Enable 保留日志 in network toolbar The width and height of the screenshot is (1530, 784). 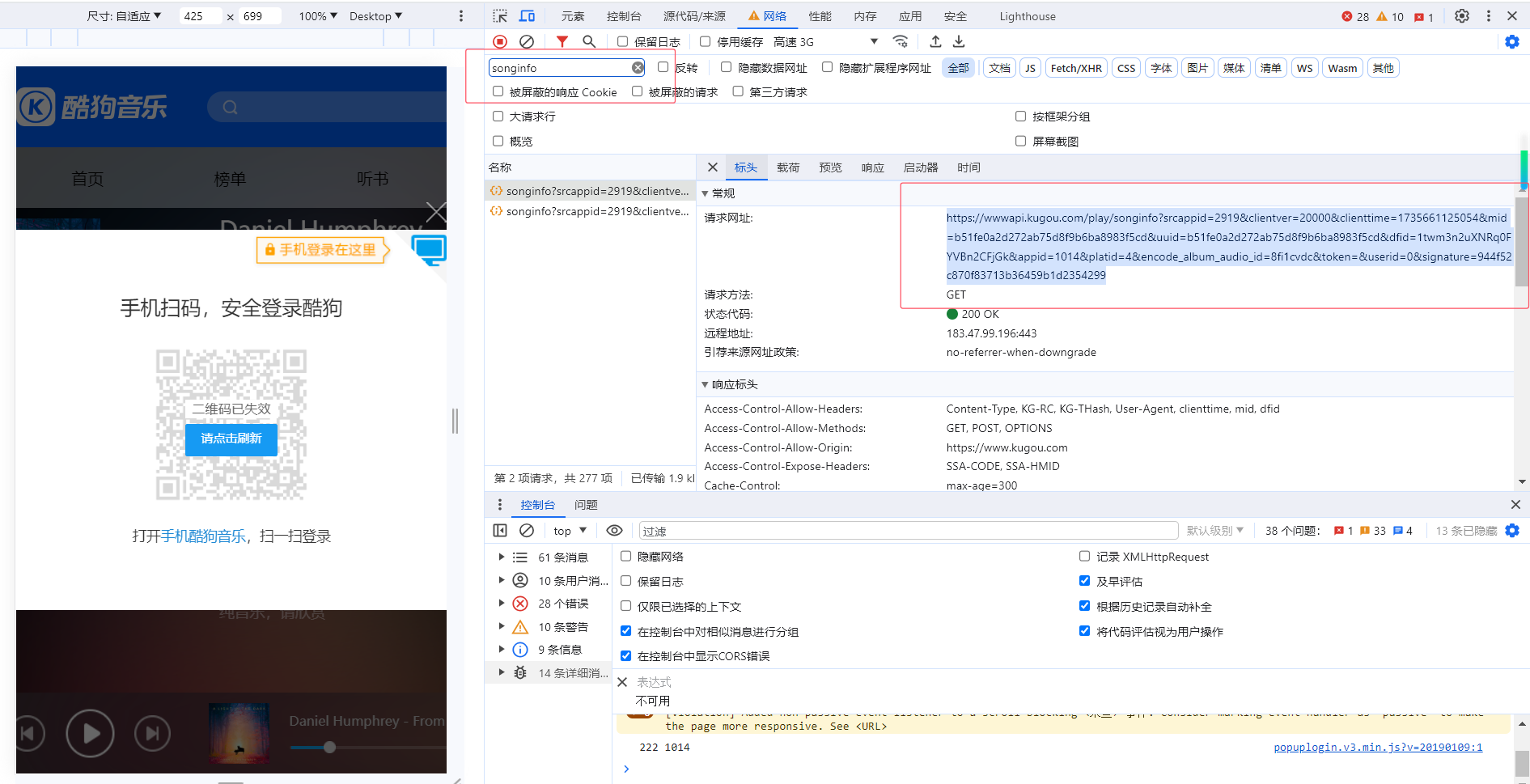coord(622,41)
